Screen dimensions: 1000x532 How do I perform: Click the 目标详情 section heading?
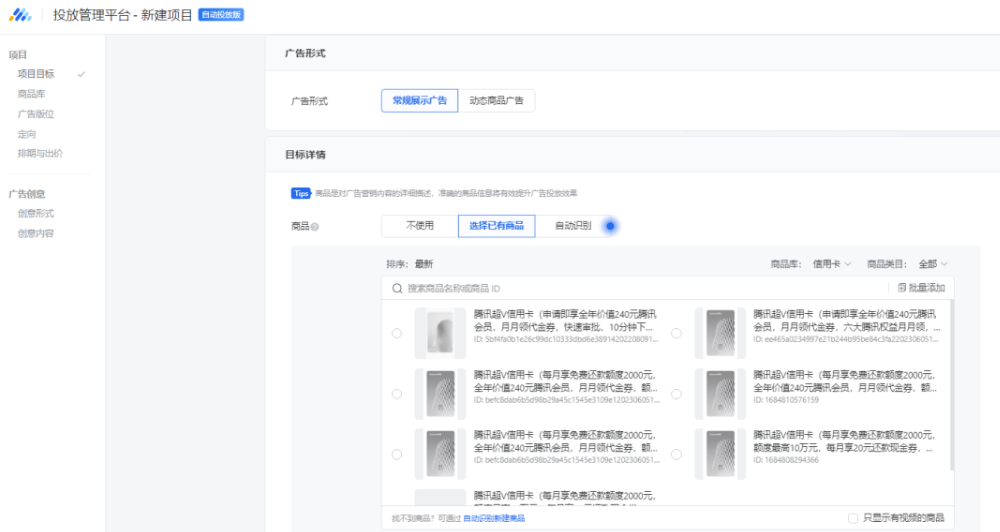click(x=305, y=154)
